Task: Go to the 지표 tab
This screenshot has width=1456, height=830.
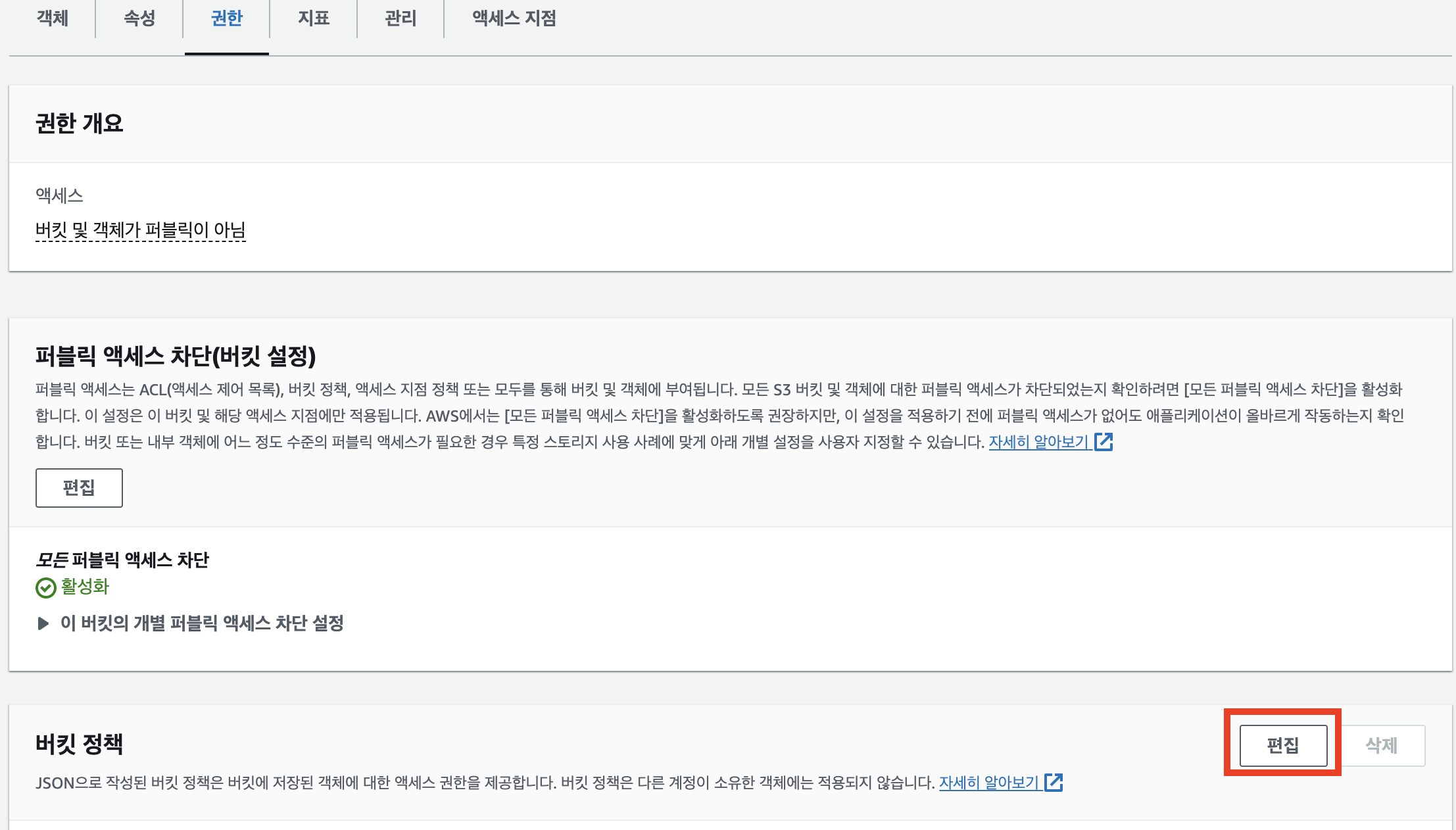Action: tap(314, 18)
